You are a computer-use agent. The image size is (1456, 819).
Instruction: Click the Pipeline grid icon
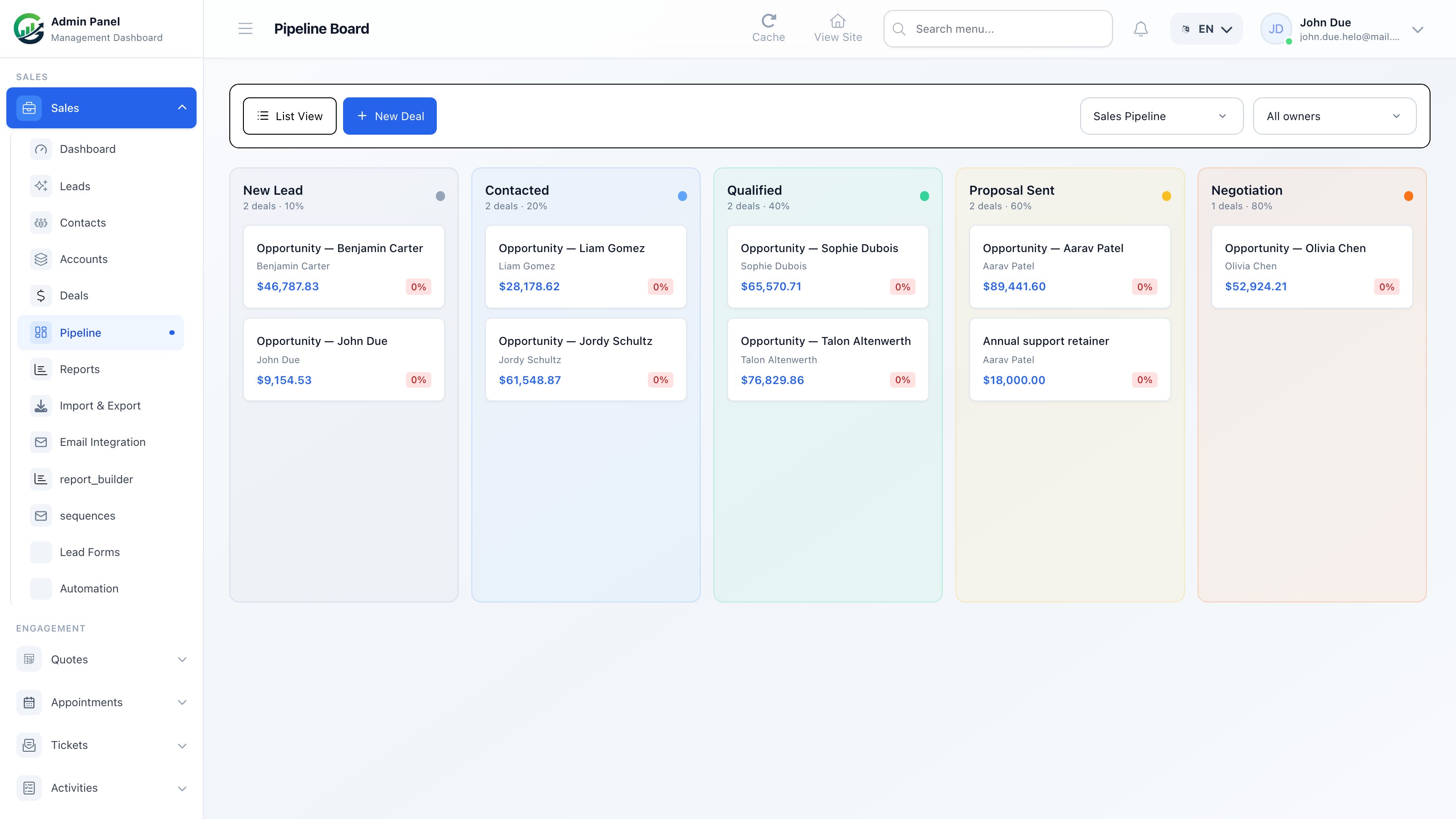(x=40, y=332)
